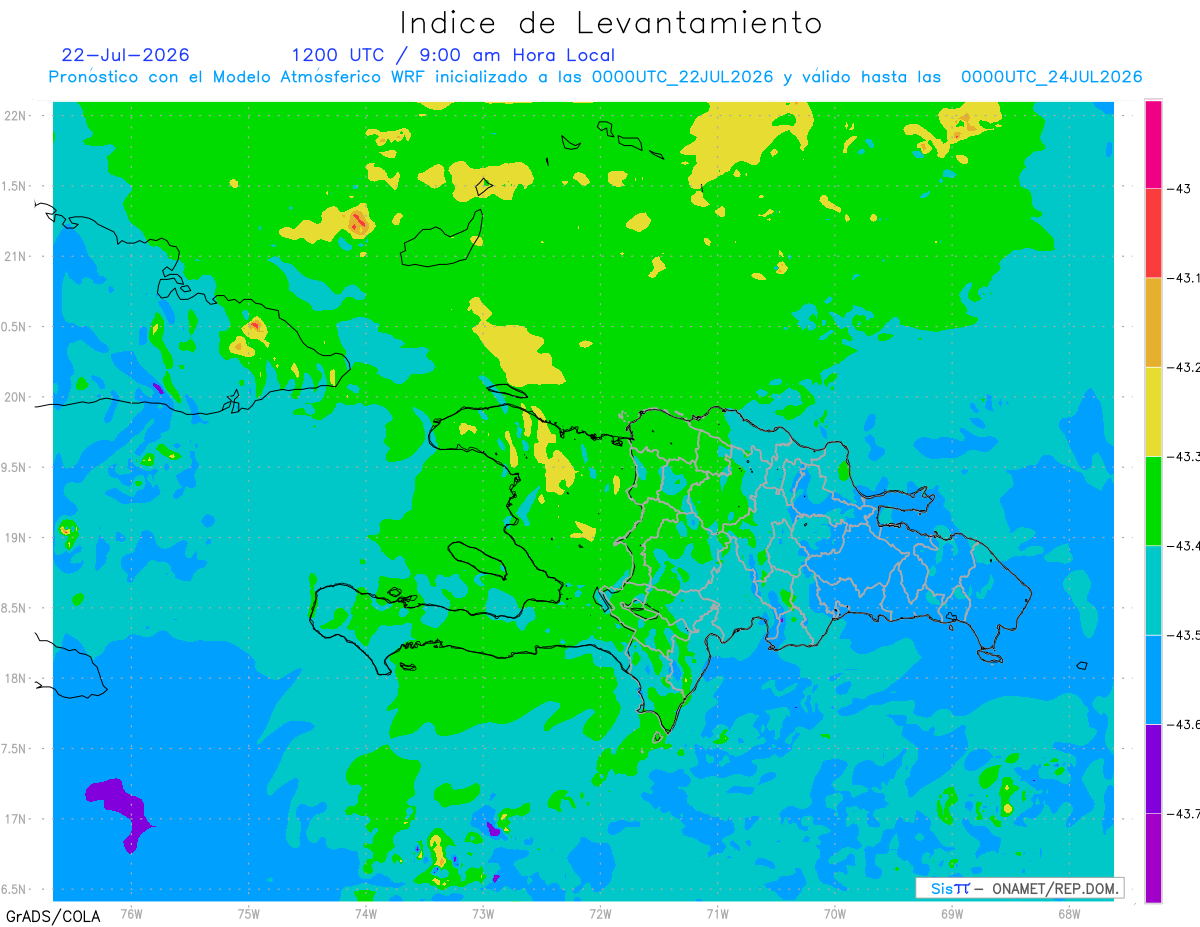The image size is (1200, 927).
Task: Click the "-43.6" legend value
Action: [1182, 724]
